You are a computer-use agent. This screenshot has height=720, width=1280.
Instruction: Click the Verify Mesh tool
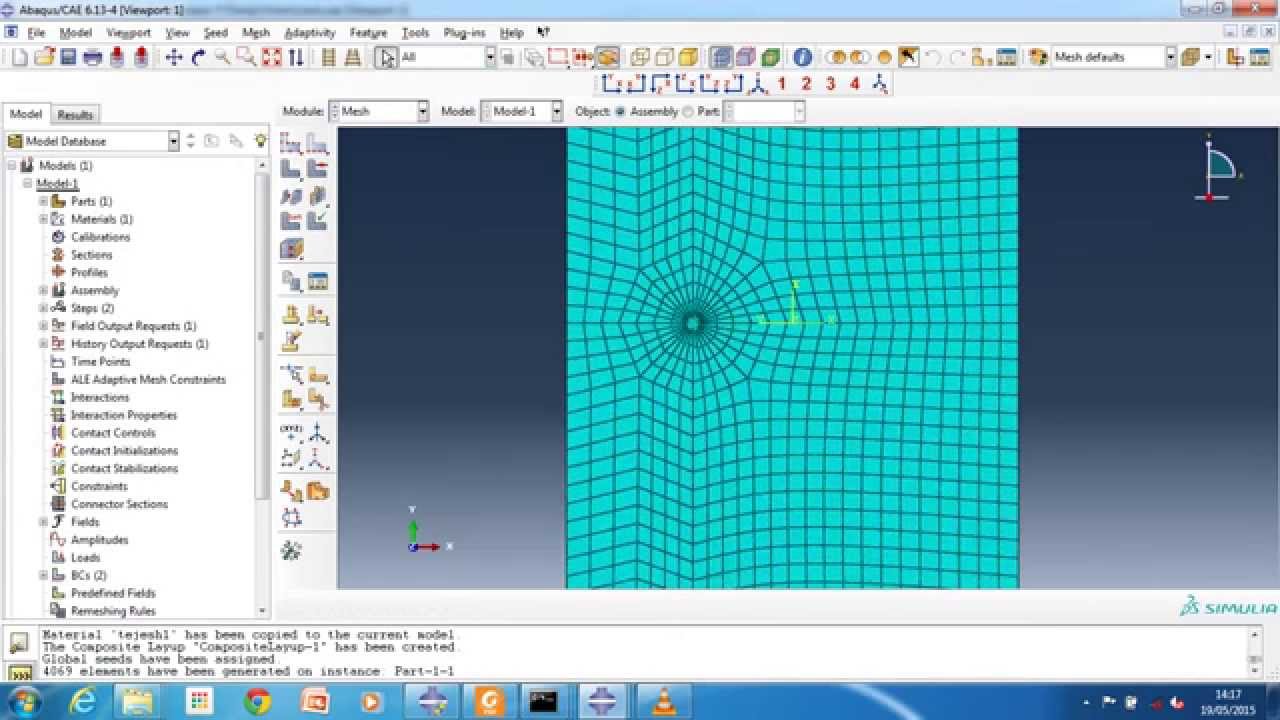[x=317, y=221]
